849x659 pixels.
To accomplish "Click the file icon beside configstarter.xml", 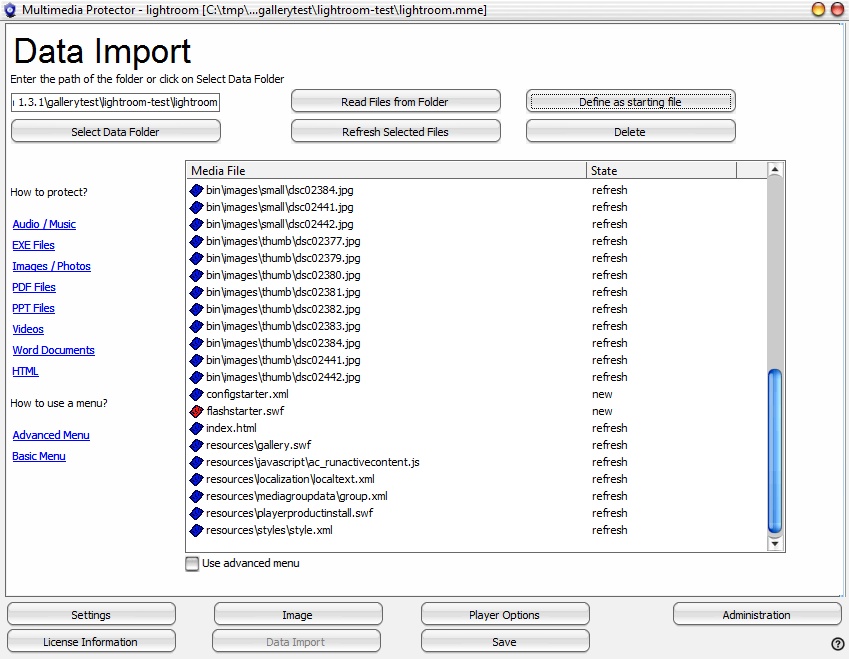I will coord(197,394).
